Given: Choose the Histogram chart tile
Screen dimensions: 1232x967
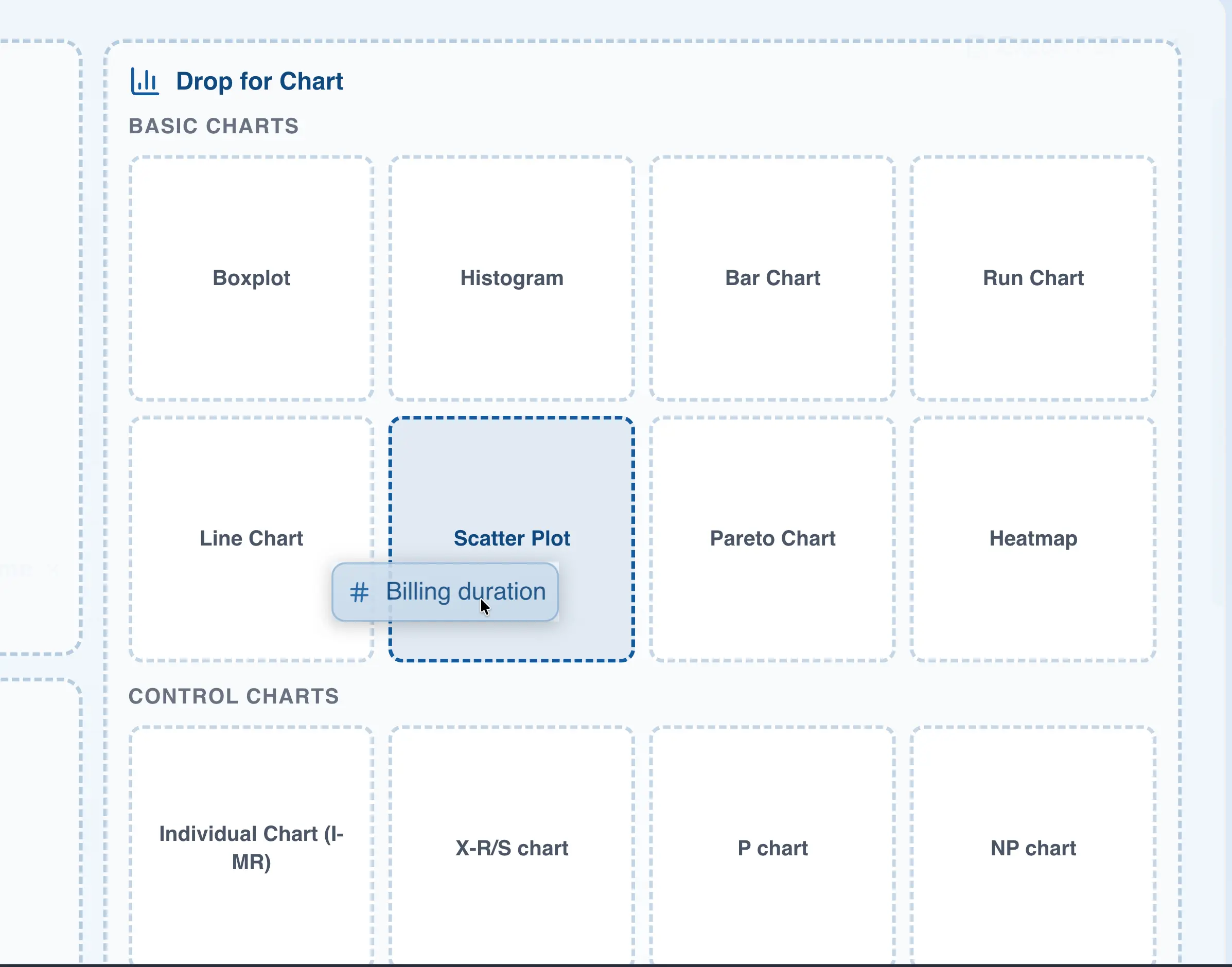Looking at the screenshot, I should click(x=512, y=278).
